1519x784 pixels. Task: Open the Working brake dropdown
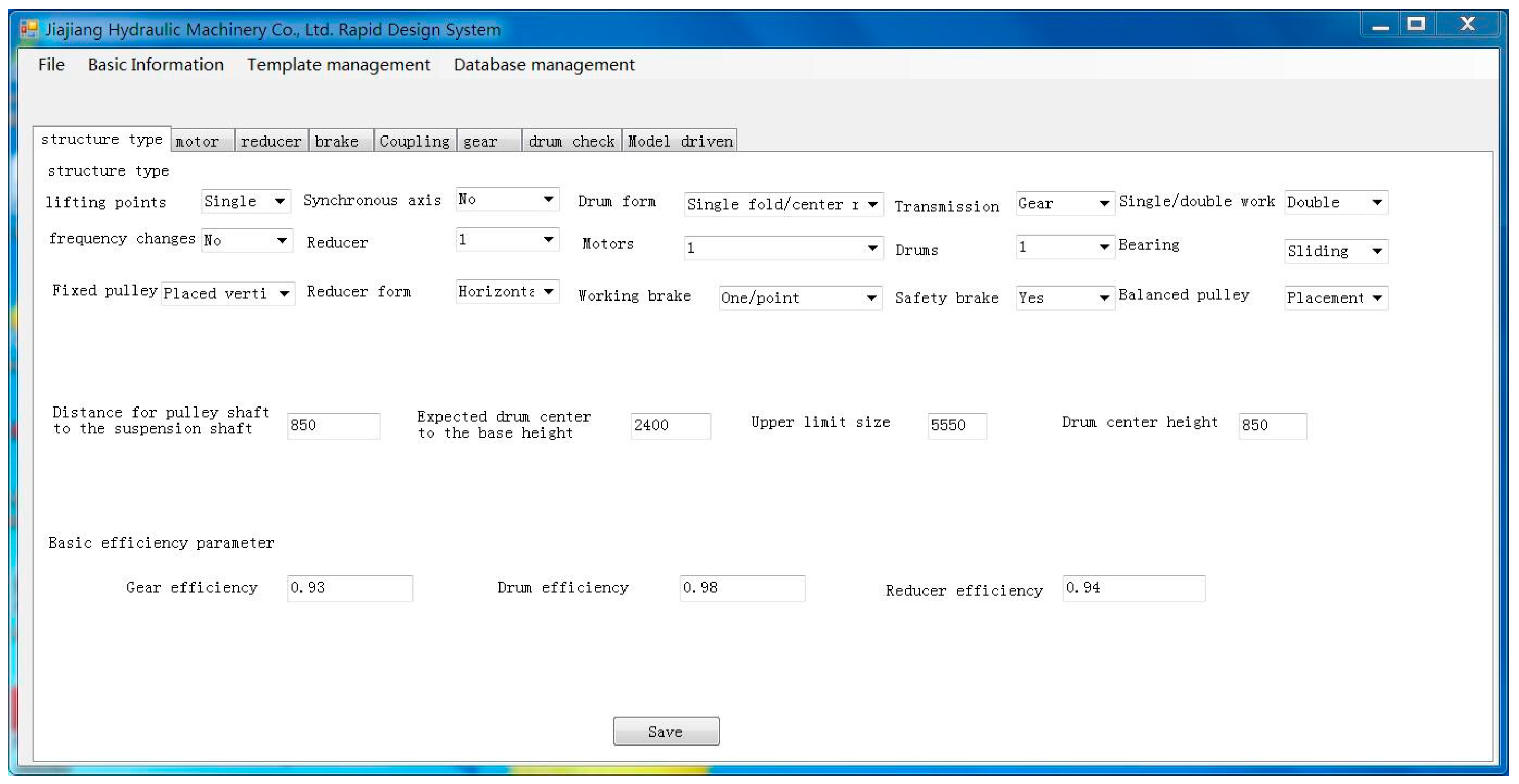871,298
